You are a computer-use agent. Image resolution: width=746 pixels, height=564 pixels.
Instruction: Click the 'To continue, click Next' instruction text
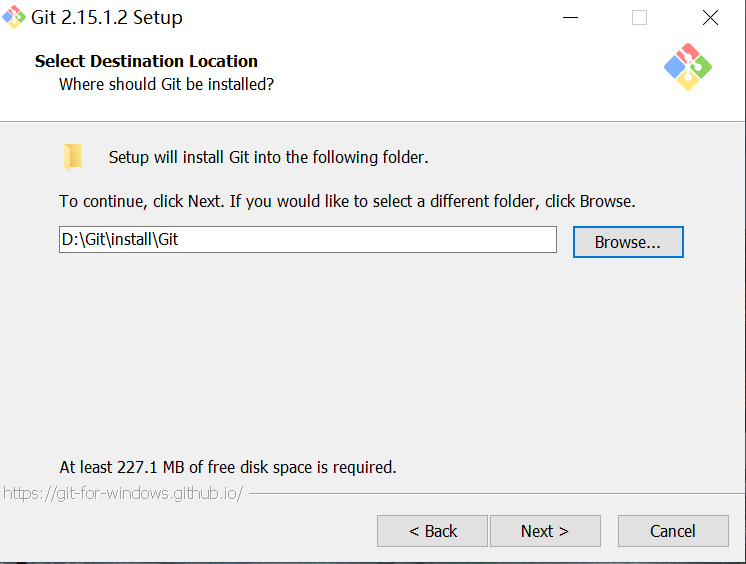[347, 201]
